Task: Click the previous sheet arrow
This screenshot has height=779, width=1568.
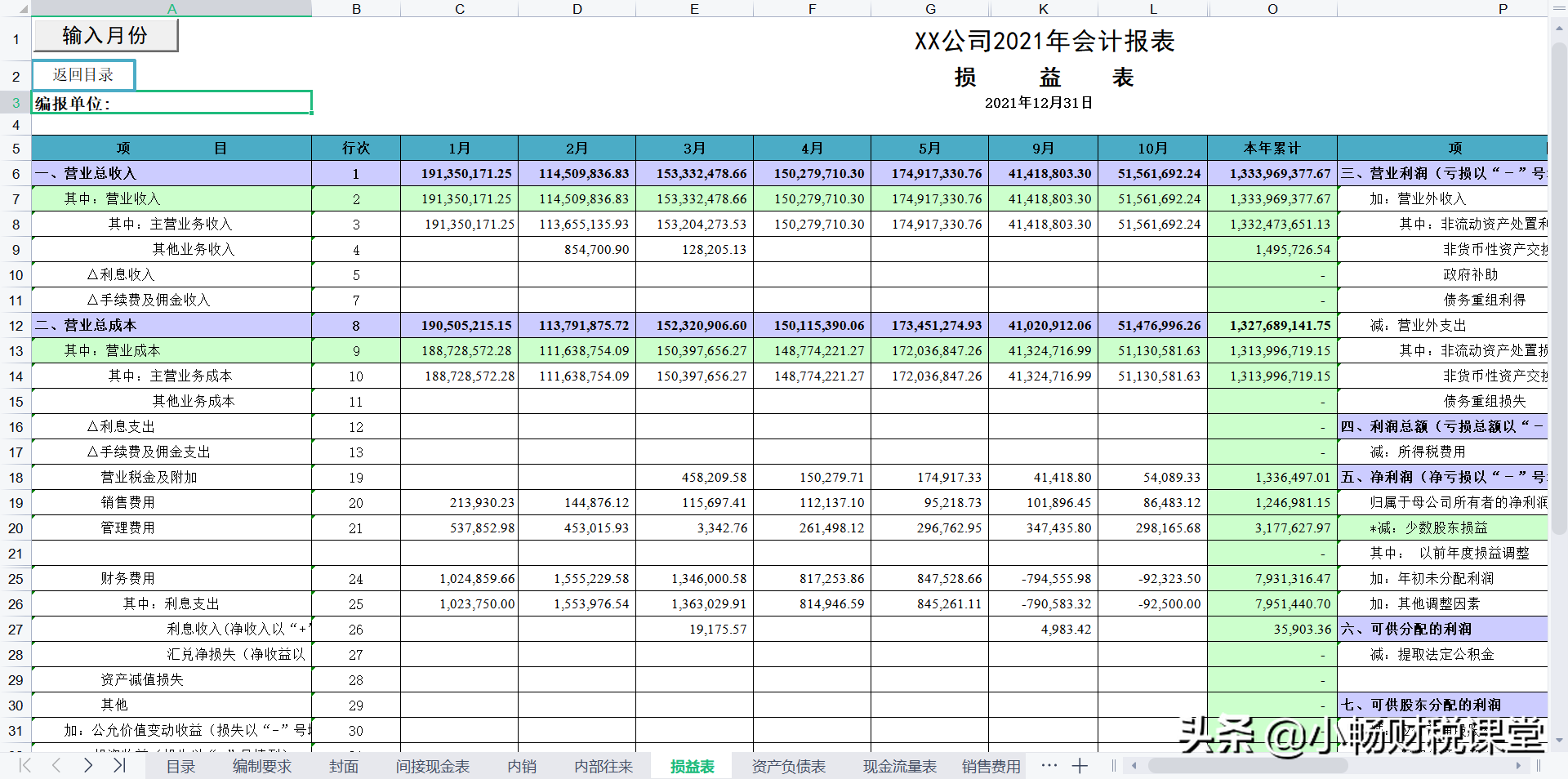Action: pos(56,766)
